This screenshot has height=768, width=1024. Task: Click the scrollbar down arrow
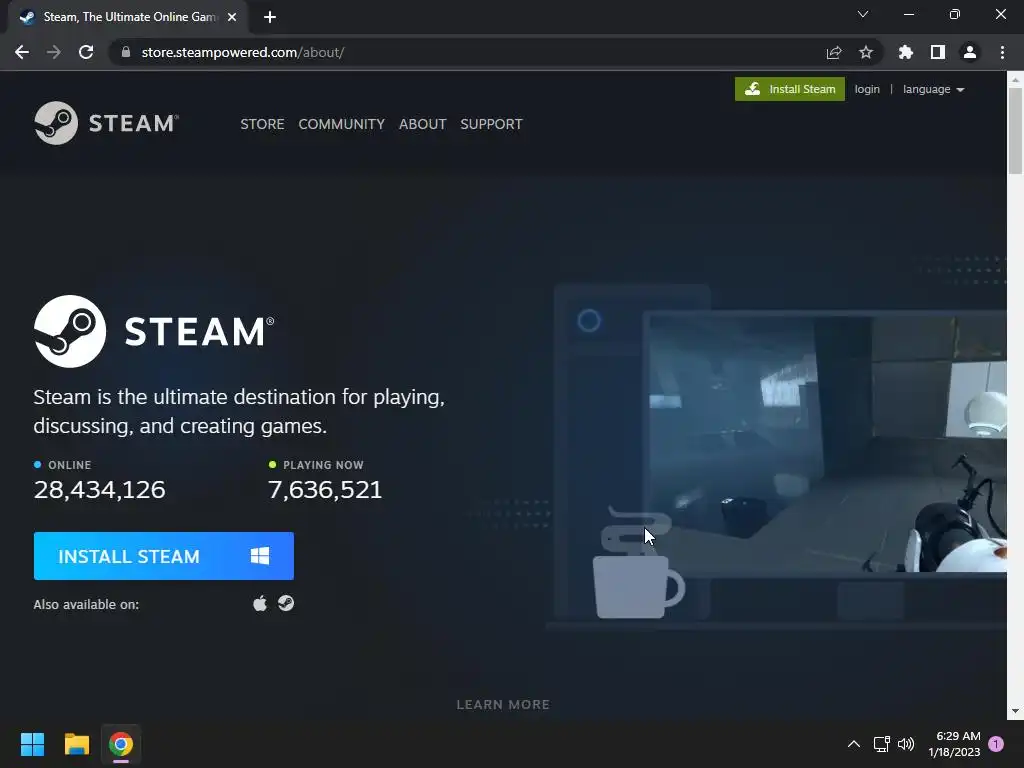click(x=1015, y=711)
